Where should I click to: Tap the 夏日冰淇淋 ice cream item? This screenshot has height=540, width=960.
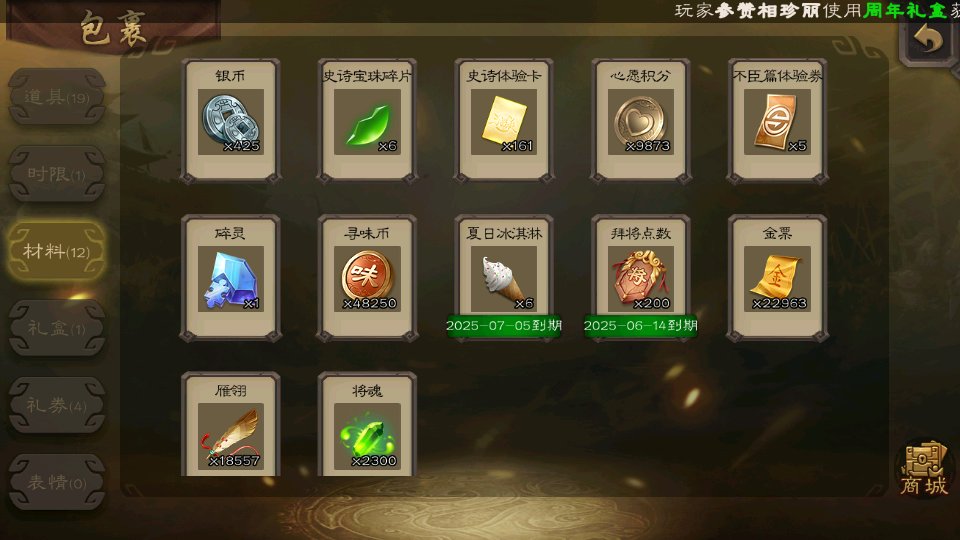tap(504, 278)
